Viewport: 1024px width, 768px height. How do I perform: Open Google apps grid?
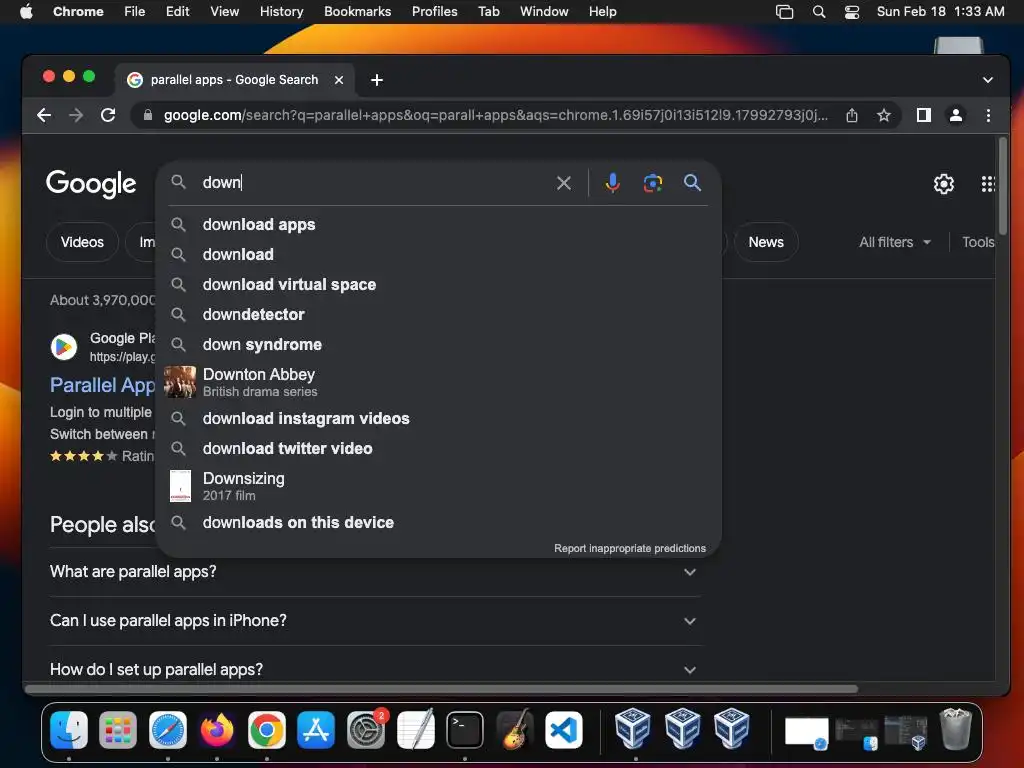pos(988,184)
